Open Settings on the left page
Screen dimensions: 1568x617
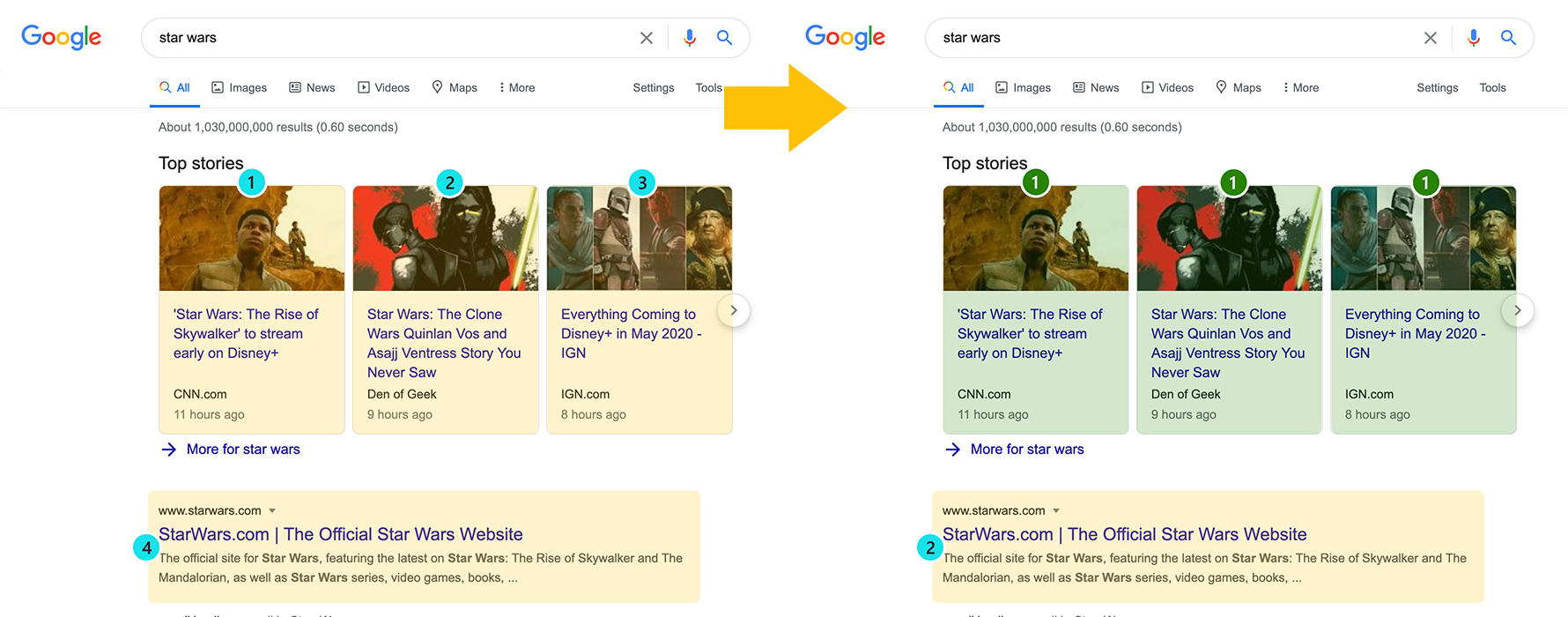click(x=654, y=87)
